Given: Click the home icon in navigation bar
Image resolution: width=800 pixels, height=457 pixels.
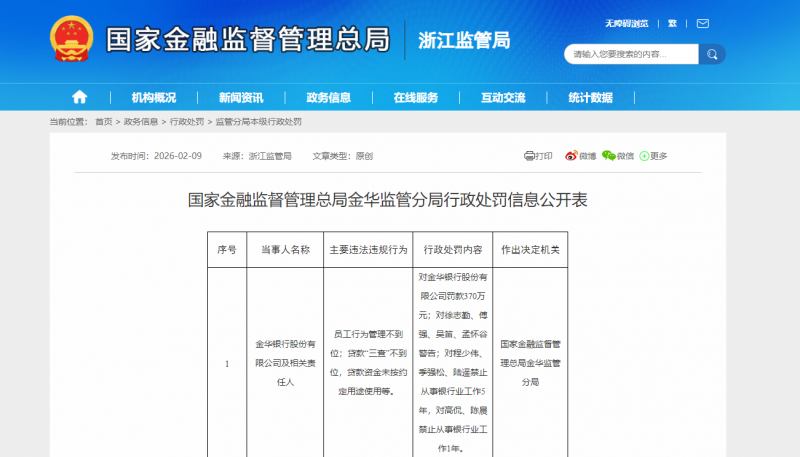Looking at the screenshot, I should pos(79,97).
